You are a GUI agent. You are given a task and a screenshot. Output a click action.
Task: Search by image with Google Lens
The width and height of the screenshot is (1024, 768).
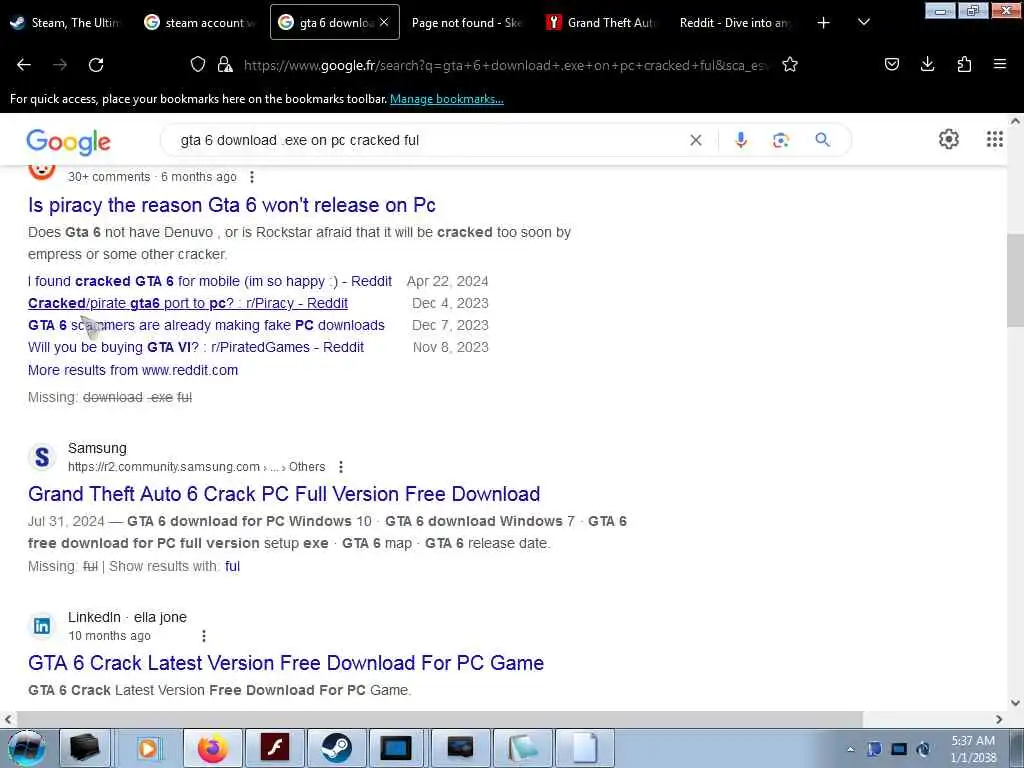[780, 140]
